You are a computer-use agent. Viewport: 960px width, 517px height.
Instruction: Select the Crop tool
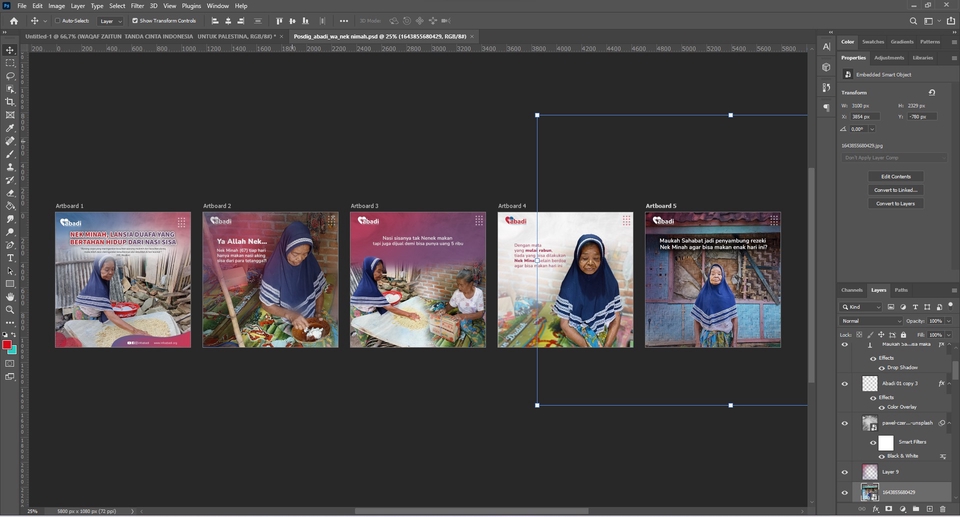click(x=10, y=102)
